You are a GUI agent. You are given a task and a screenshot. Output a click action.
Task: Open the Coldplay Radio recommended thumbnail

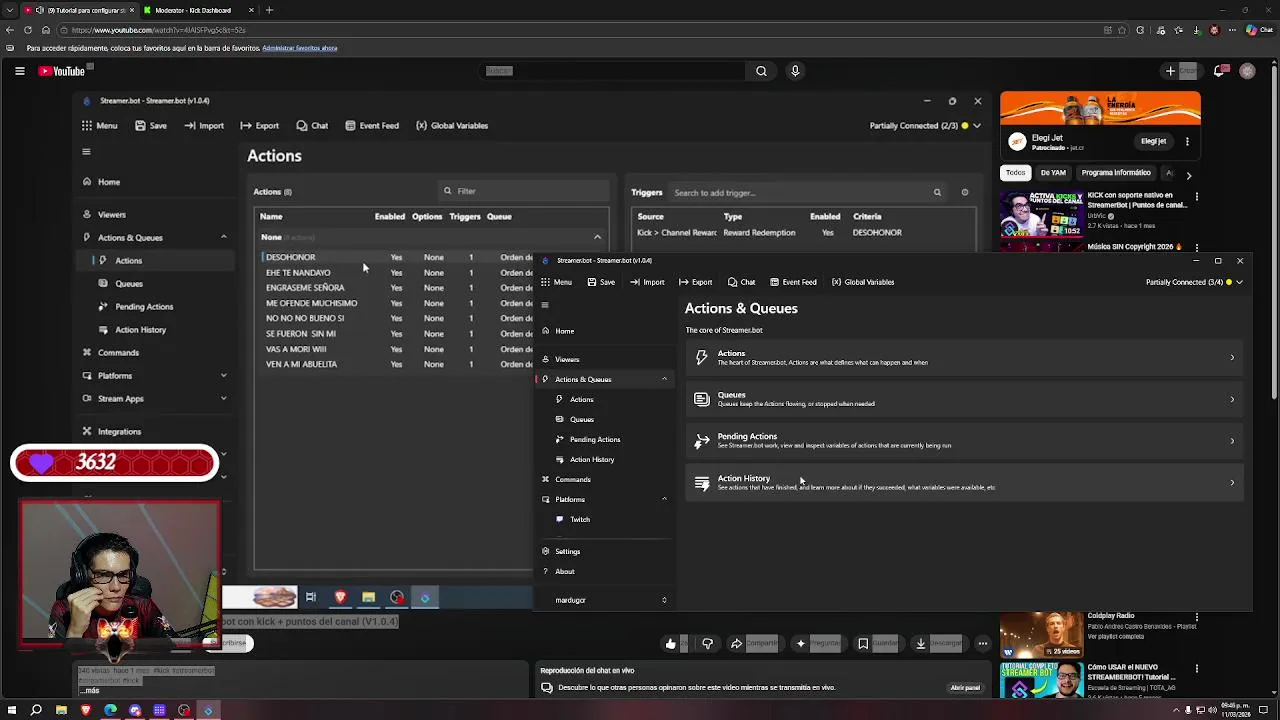[x=1041, y=635]
